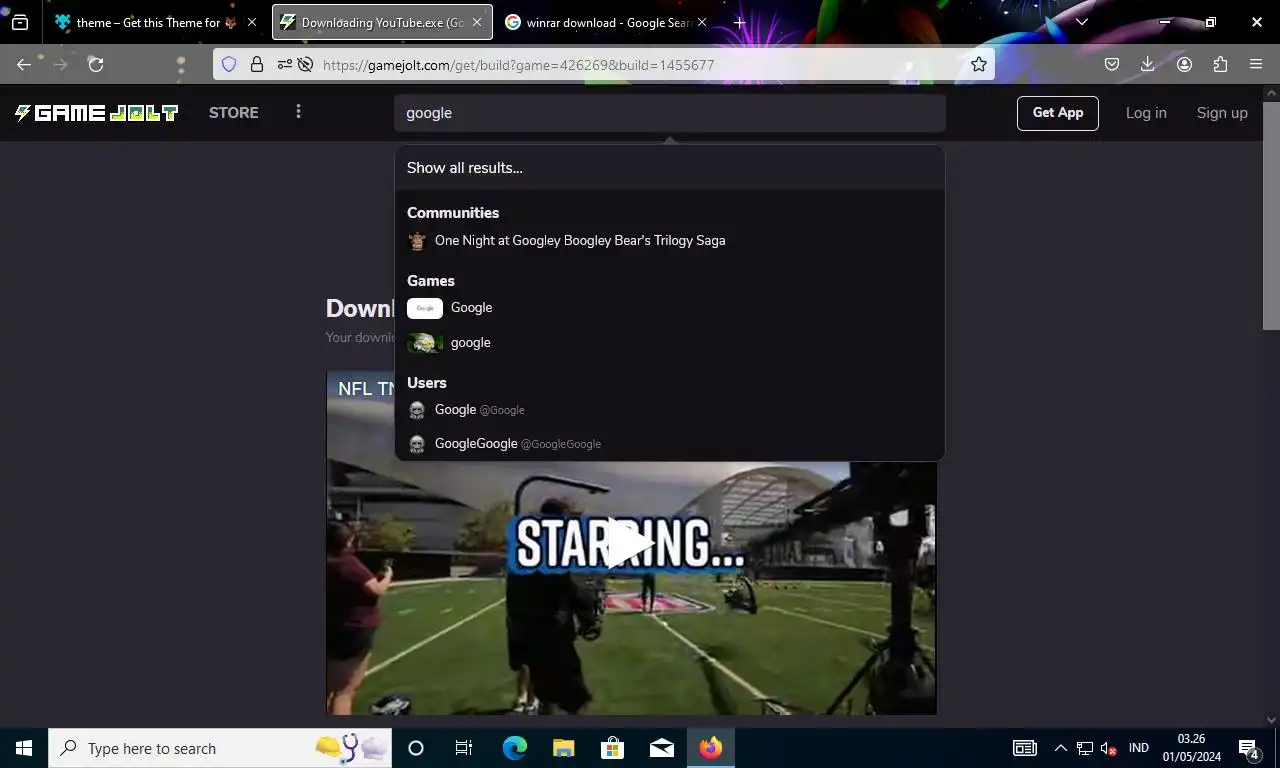The image size is (1280, 768).
Task: Close the theme tab
Action: pos(252,22)
